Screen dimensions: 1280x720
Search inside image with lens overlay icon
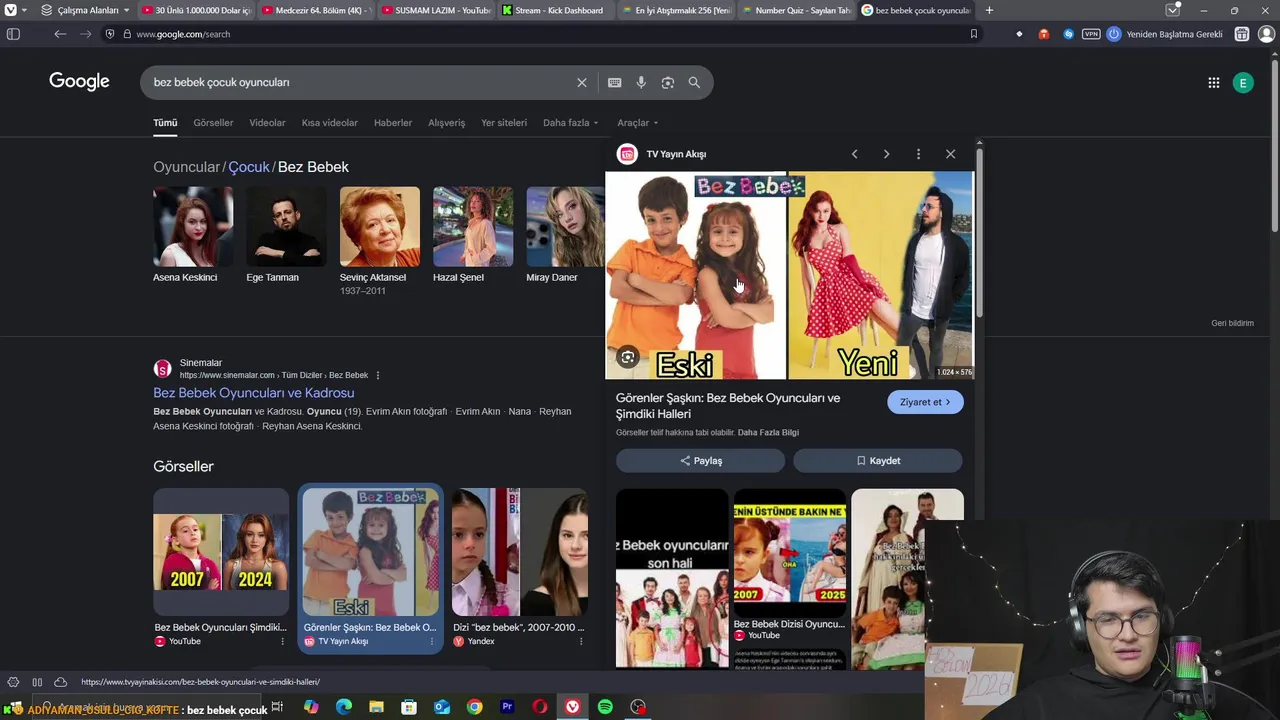(628, 357)
